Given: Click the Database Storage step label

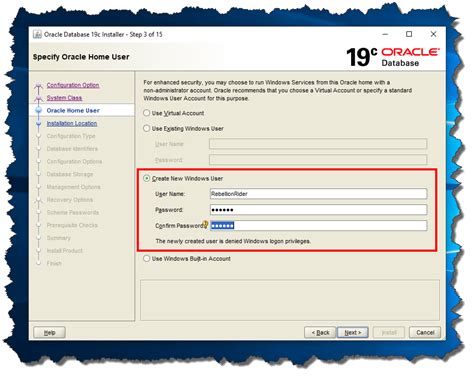Looking at the screenshot, I should click(70, 174).
